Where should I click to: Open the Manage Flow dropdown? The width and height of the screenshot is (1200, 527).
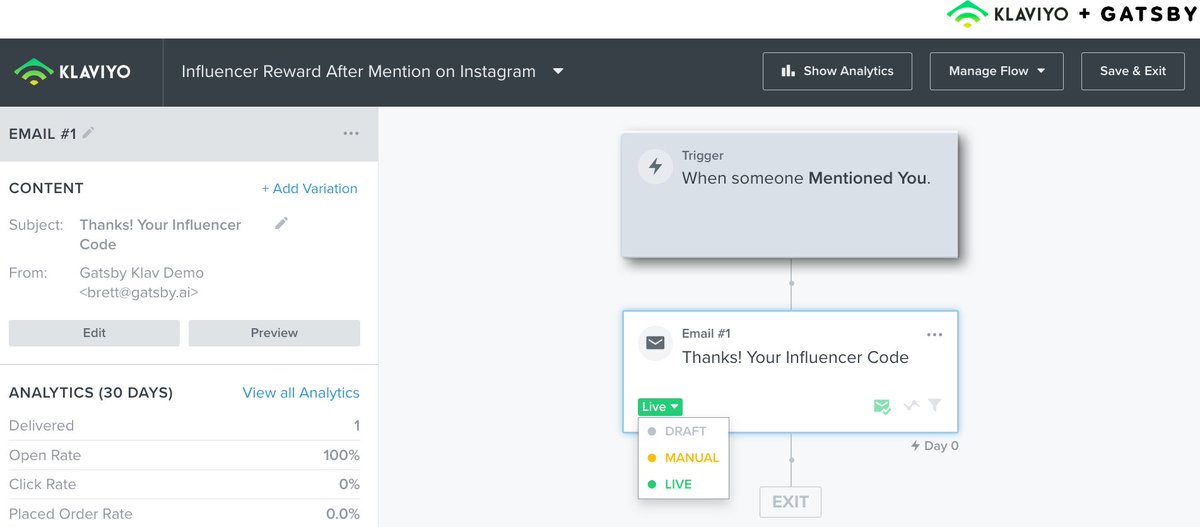(996, 71)
